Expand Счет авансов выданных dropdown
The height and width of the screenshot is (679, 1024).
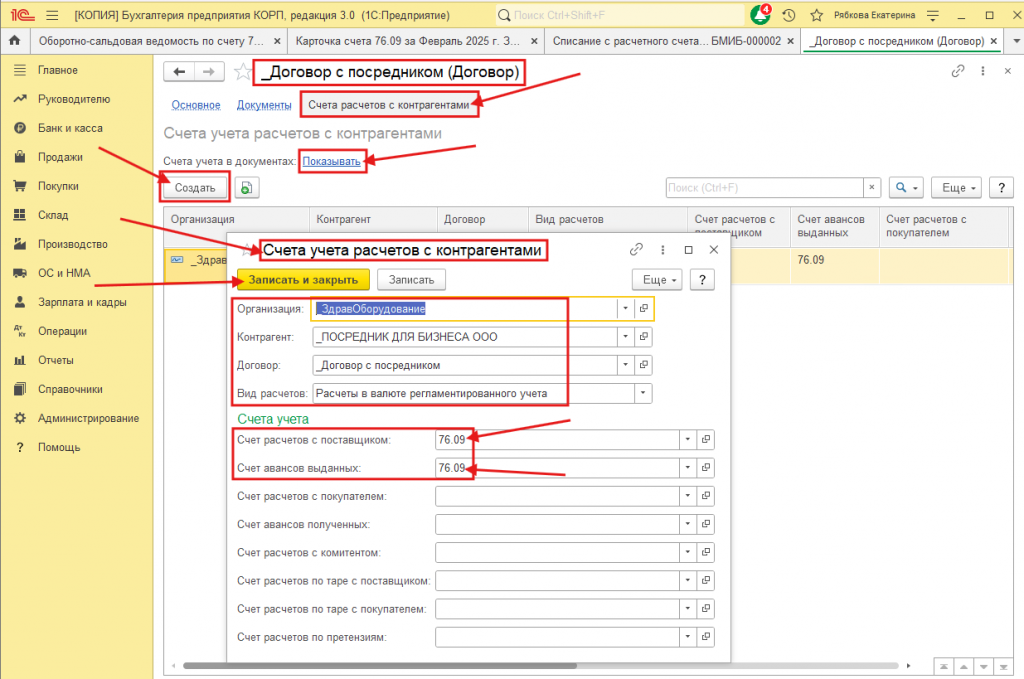(x=688, y=467)
